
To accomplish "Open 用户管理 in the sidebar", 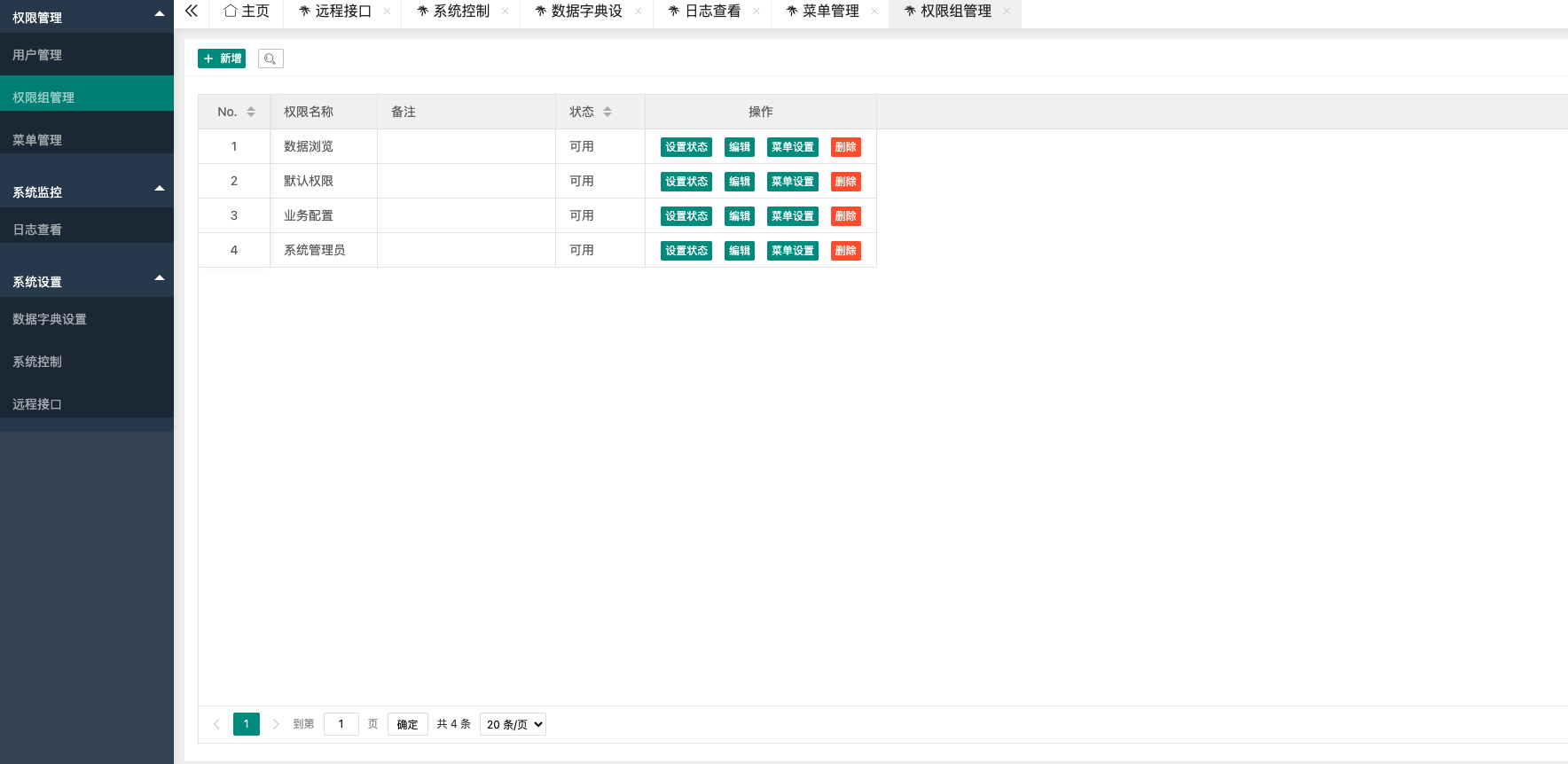I will [87, 55].
